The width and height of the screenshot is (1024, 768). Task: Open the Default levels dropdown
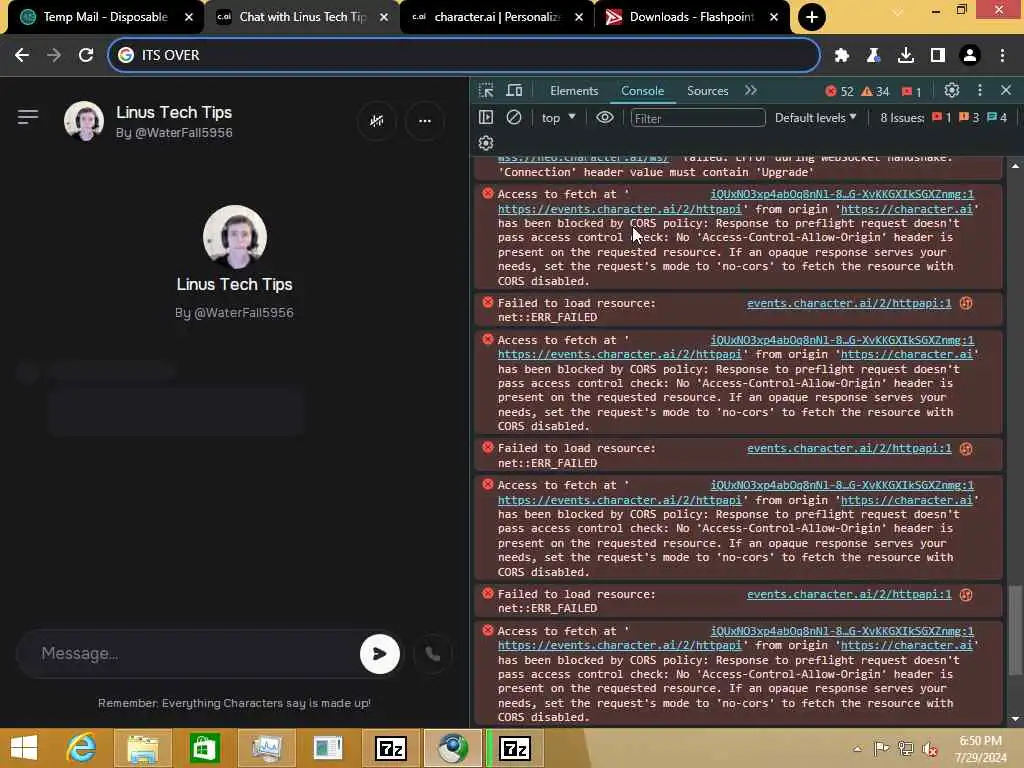pyautogui.click(x=815, y=118)
